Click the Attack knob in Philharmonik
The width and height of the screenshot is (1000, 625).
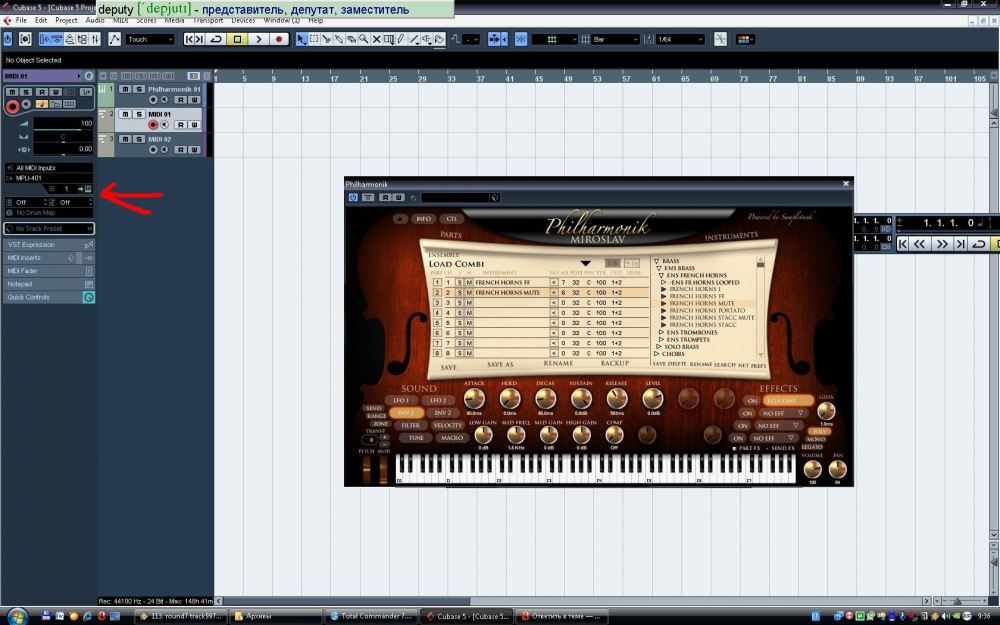474,399
